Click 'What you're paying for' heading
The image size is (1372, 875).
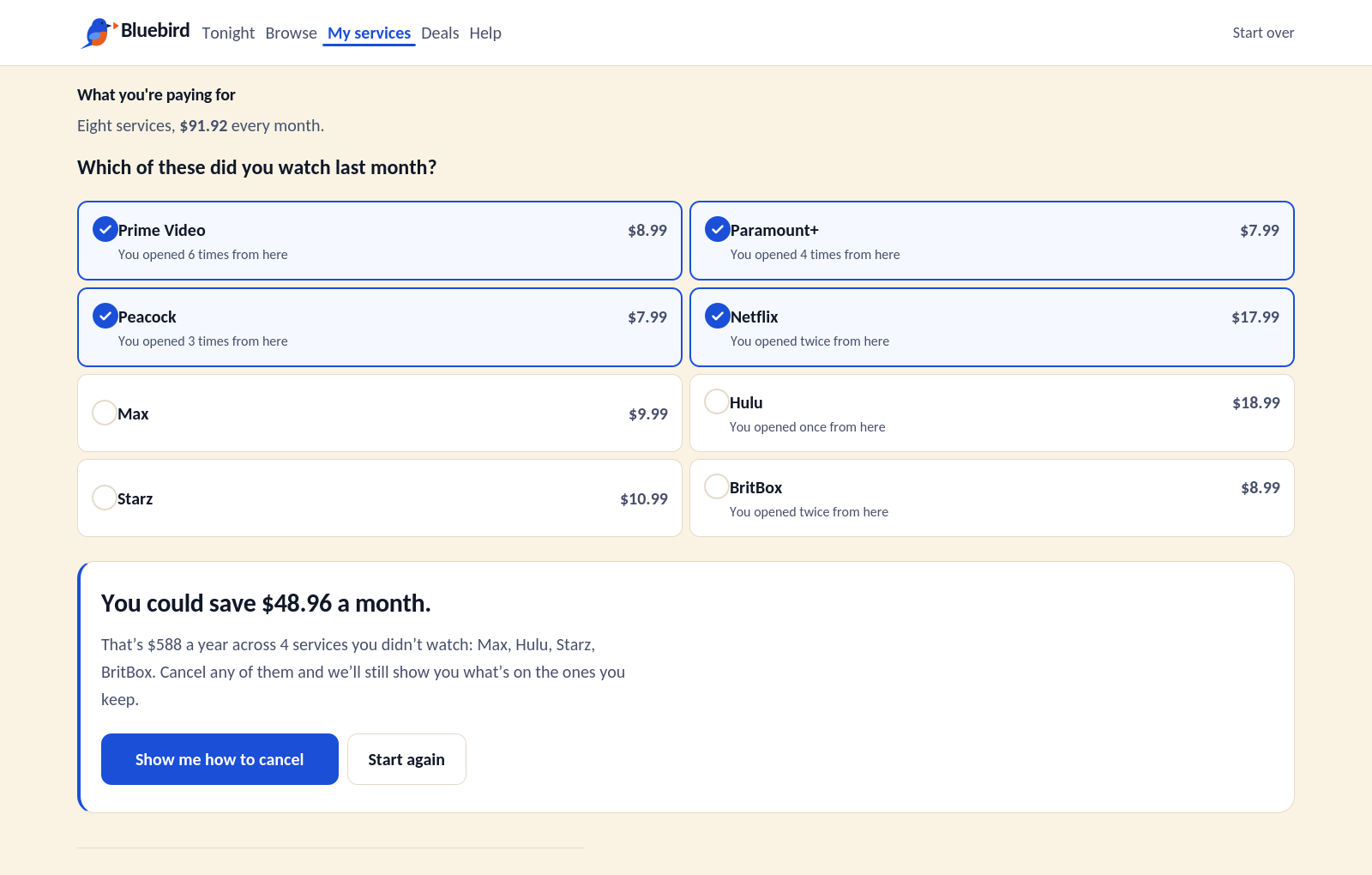point(156,94)
